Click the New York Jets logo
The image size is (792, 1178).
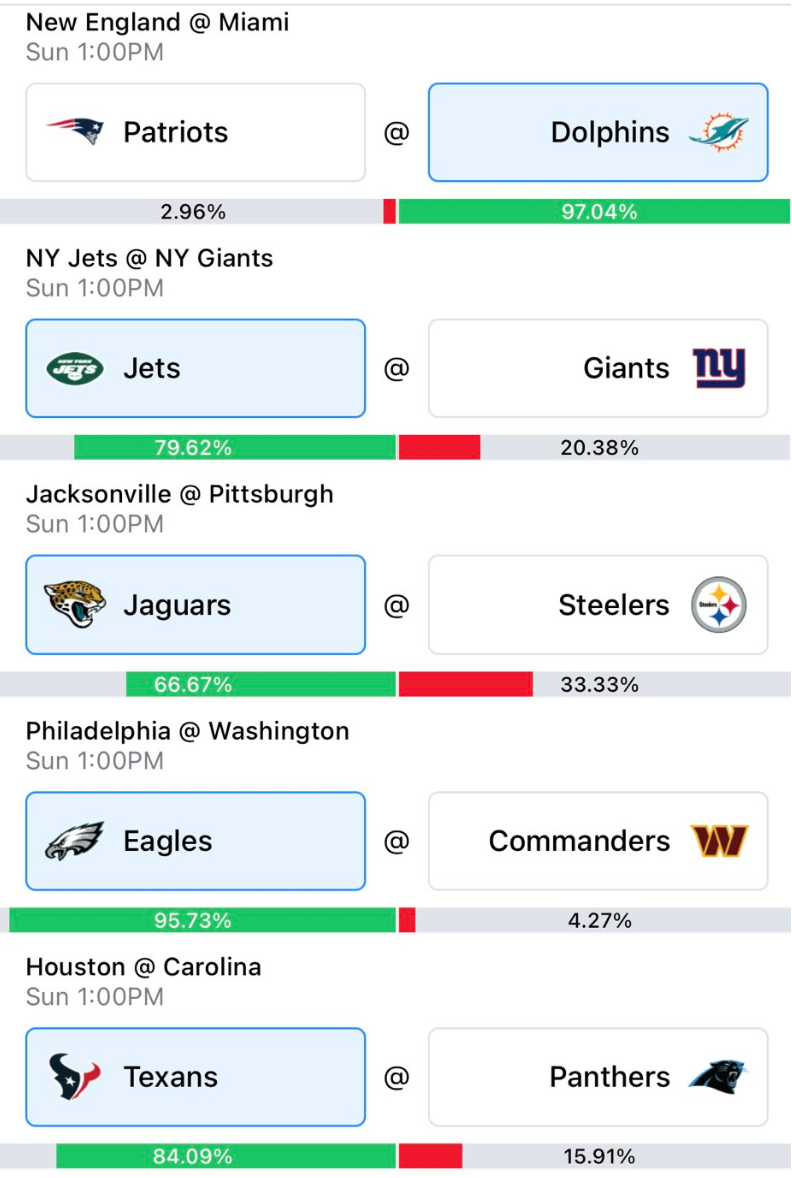(x=75, y=369)
